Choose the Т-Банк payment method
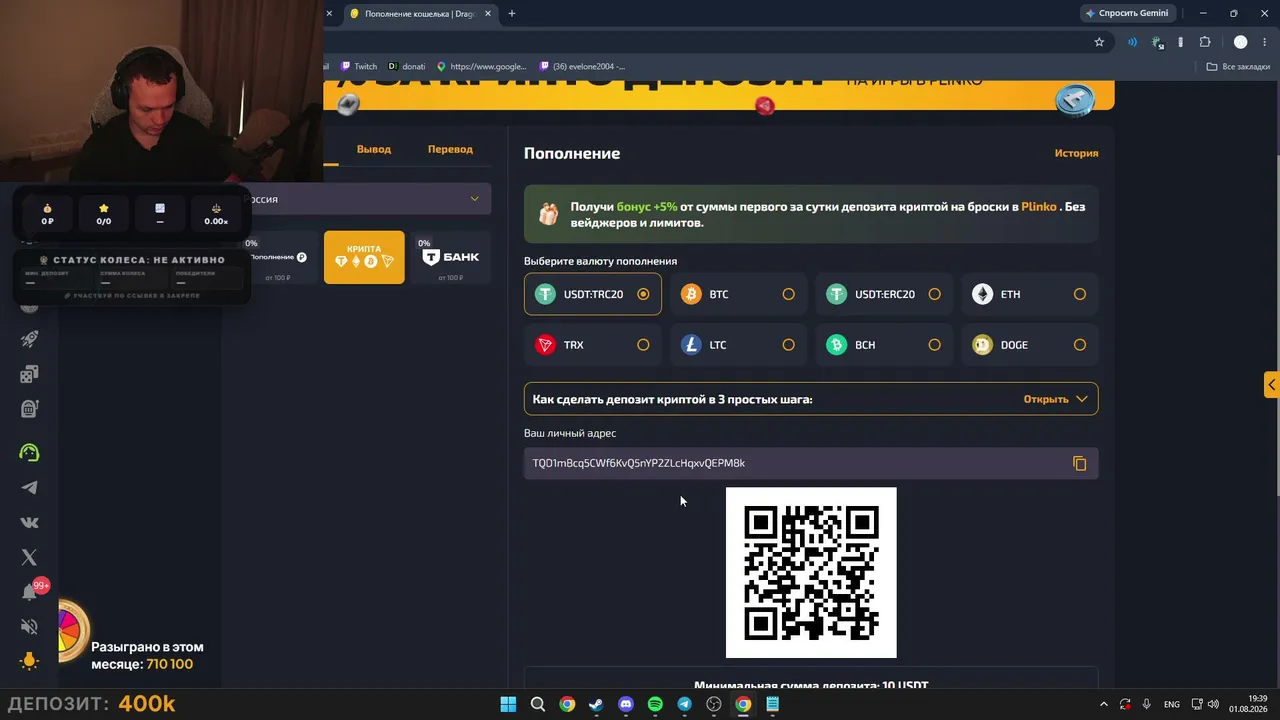The width and height of the screenshot is (1280, 720). click(x=450, y=257)
